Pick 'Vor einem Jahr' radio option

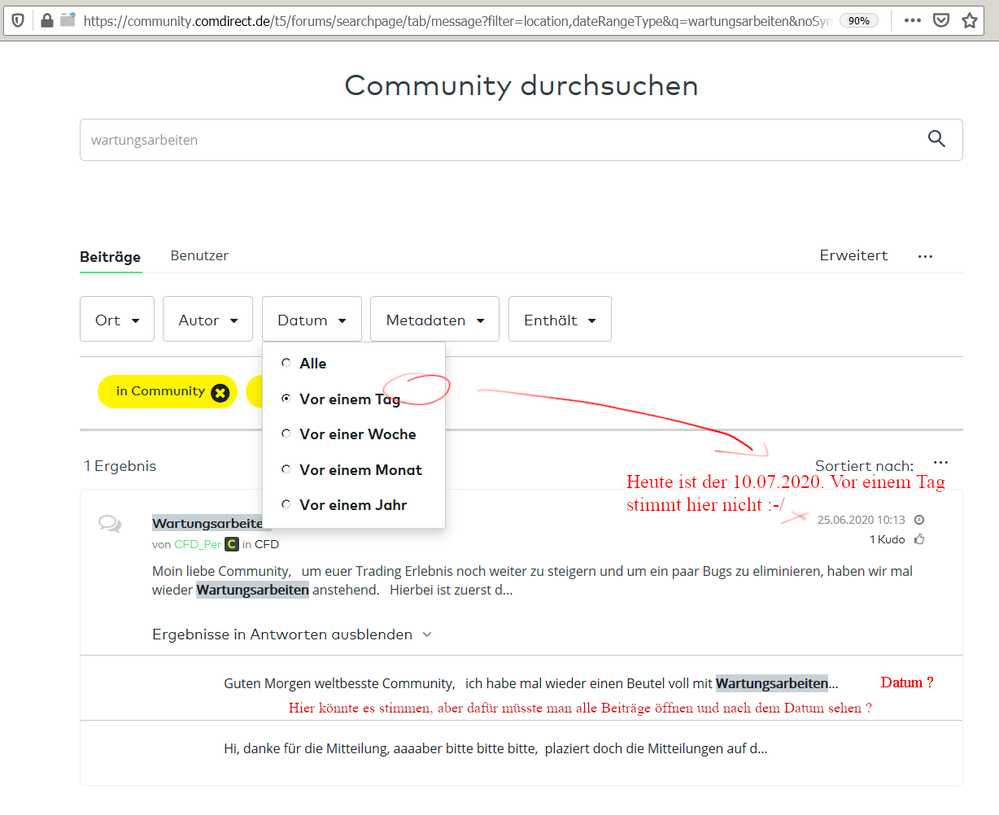point(286,505)
